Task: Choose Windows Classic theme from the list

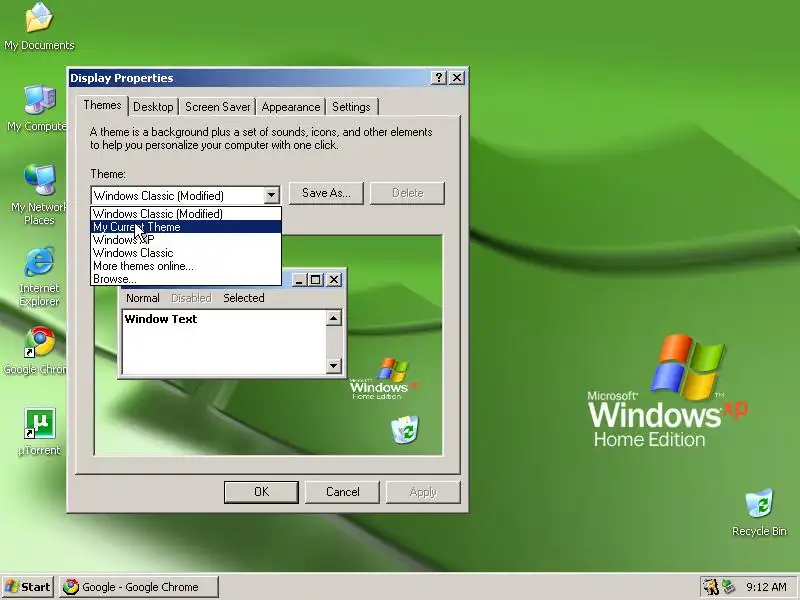Action: tap(186, 253)
